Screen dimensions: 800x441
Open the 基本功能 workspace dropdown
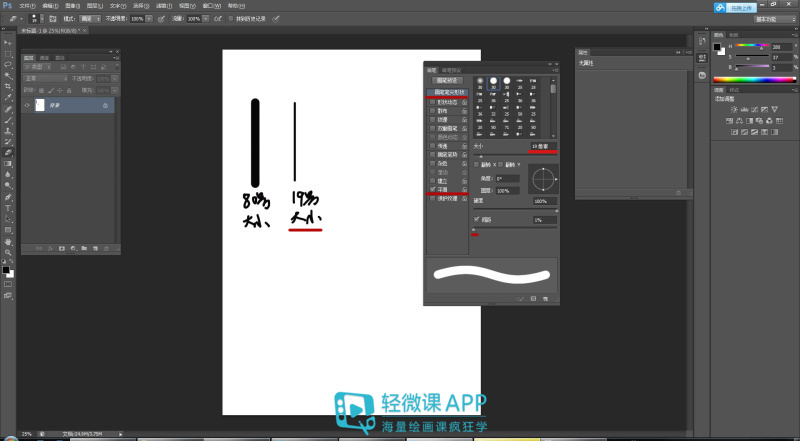(x=768, y=18)
